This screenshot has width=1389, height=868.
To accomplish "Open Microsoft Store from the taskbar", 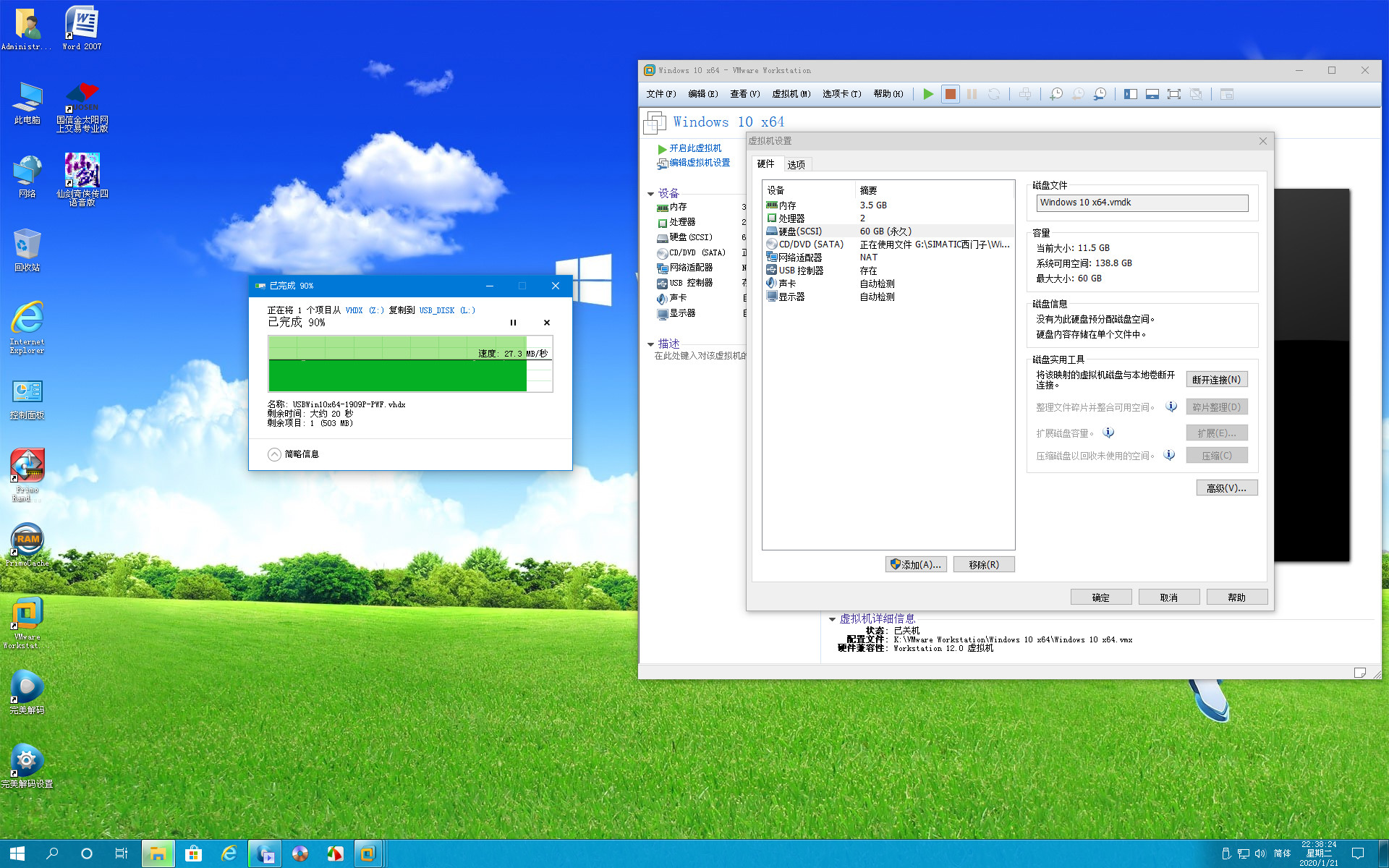I will coord(193,854).
